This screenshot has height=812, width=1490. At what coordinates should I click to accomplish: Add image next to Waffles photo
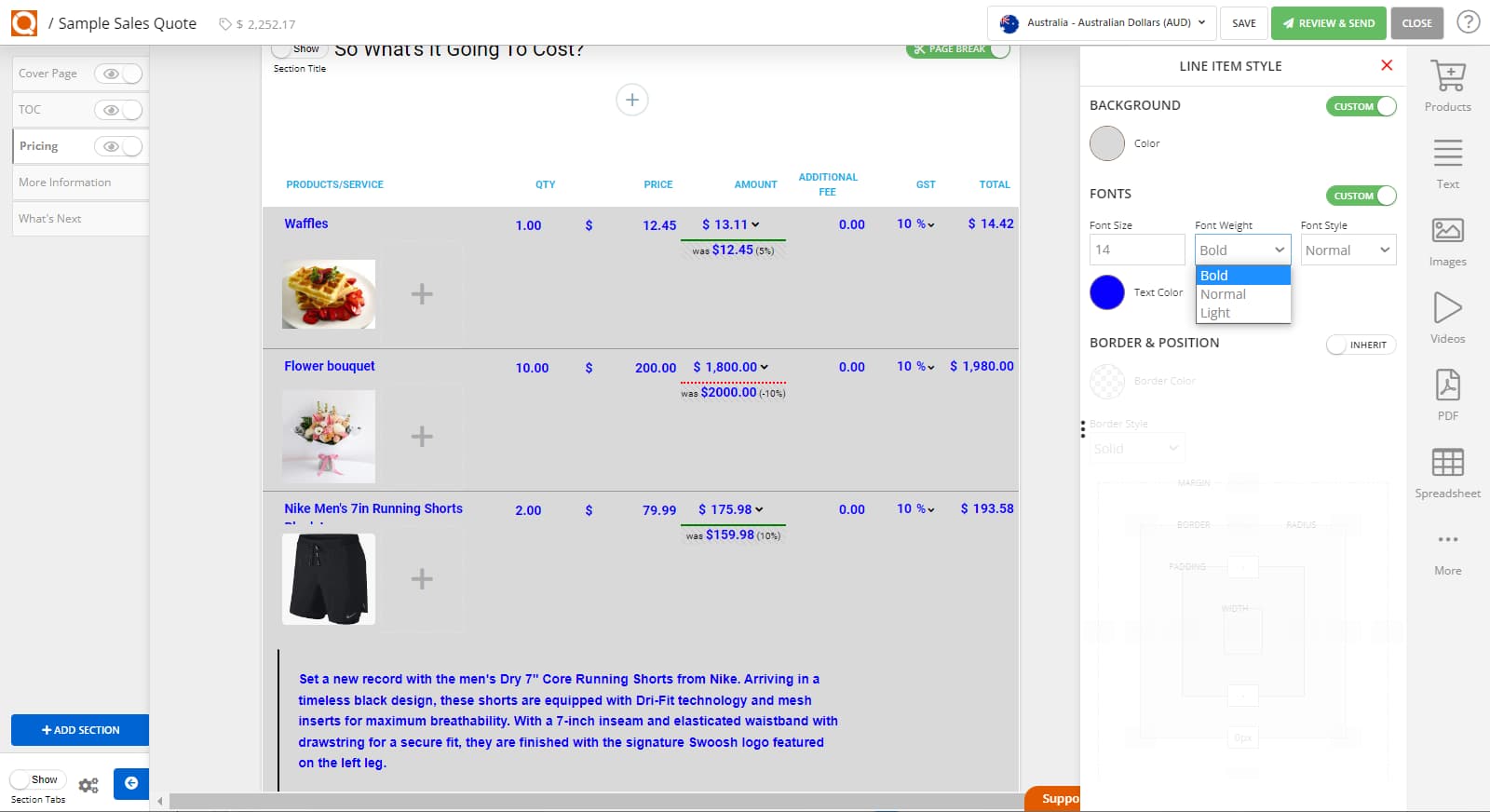[x=422, y=294]
